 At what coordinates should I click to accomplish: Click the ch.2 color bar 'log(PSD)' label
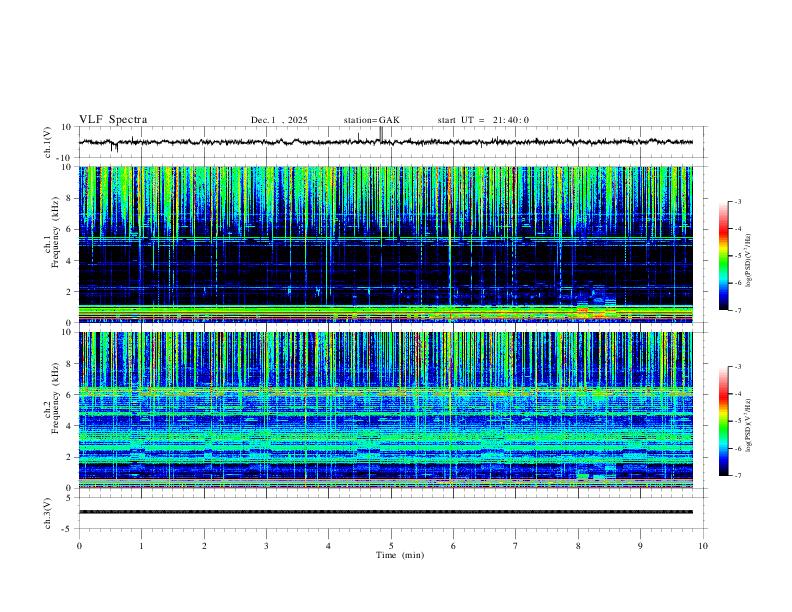(x=748, y=425)
